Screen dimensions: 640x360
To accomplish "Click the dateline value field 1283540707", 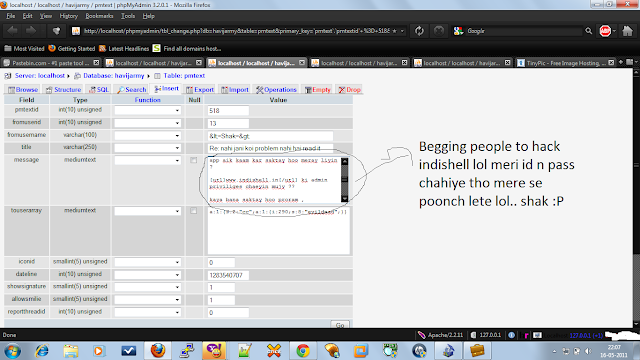I will click(x=228, y=275).
